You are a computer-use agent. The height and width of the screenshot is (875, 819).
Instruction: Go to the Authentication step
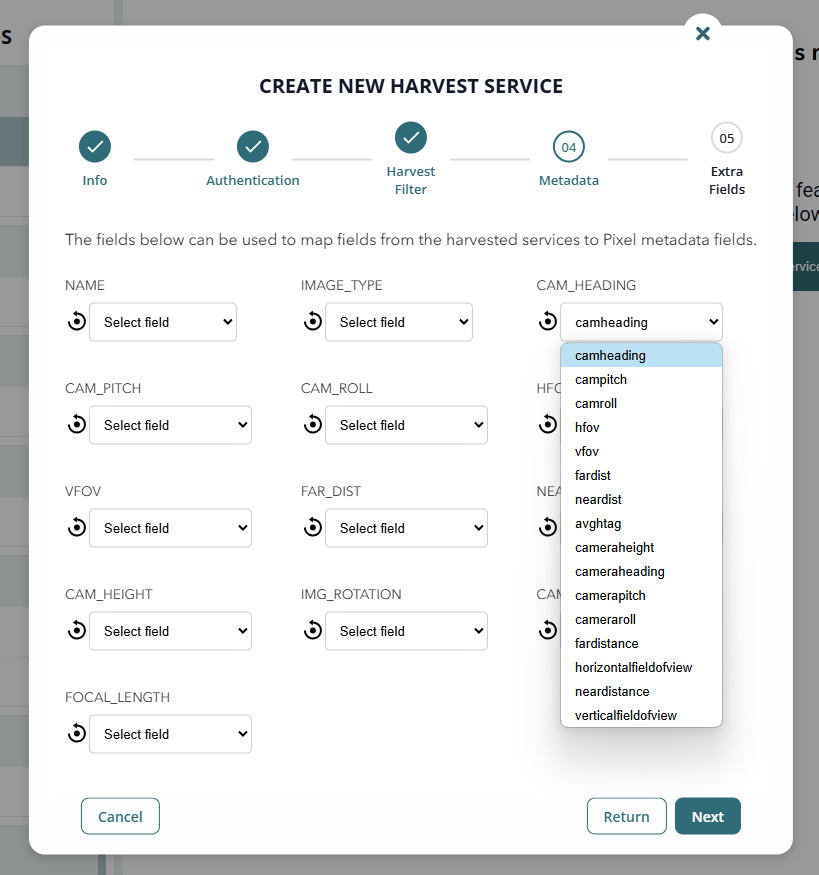click(x=253, y=147)
